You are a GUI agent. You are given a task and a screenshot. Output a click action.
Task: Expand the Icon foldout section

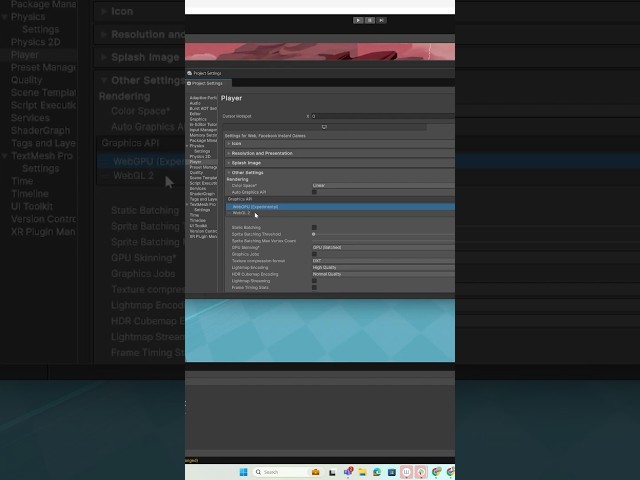[340, 144]
